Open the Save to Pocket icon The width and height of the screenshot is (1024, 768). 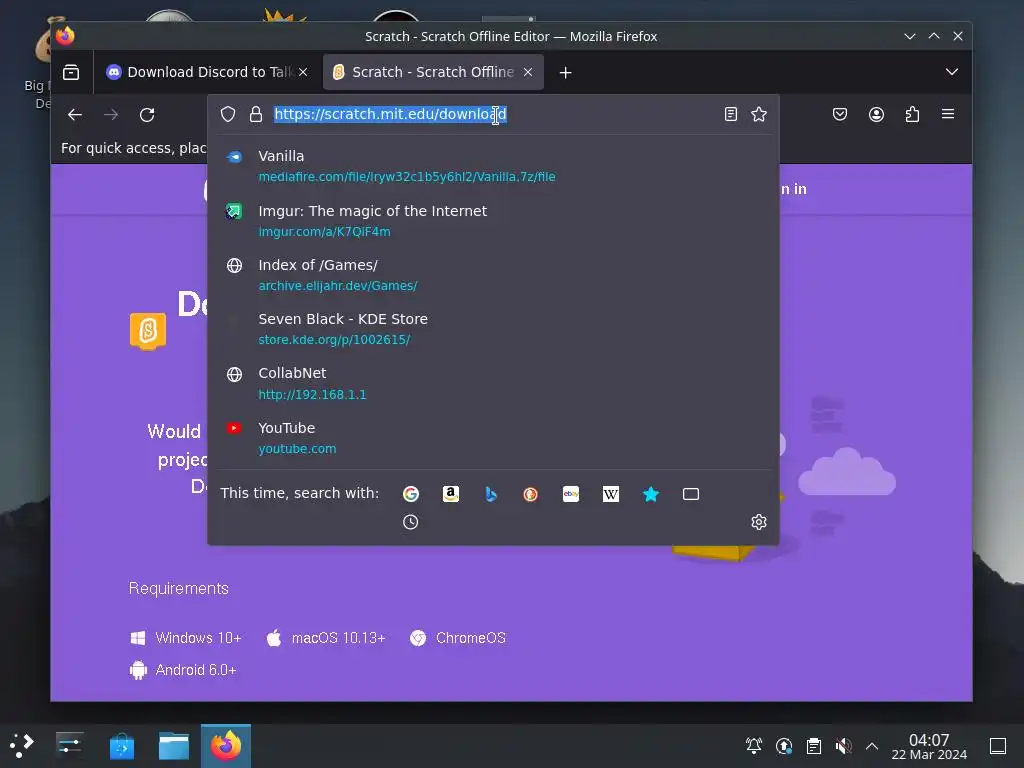click(840, 114)
